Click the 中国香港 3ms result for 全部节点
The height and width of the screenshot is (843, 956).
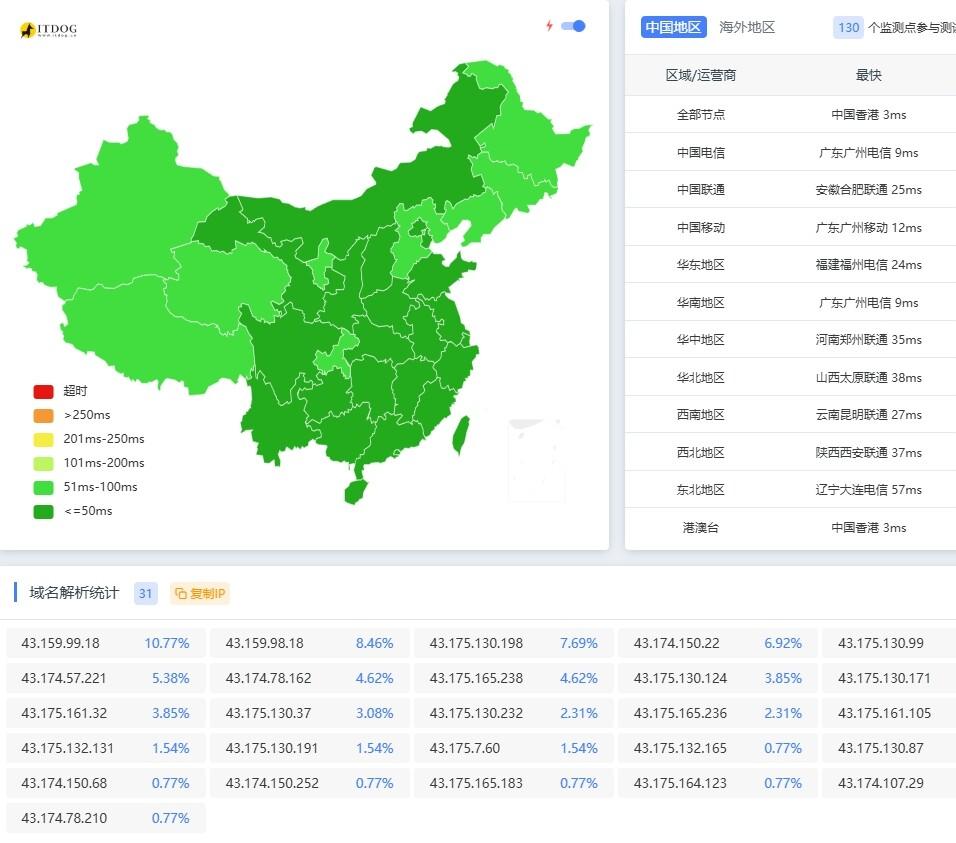pyautogui.click(x=868, y=114)
